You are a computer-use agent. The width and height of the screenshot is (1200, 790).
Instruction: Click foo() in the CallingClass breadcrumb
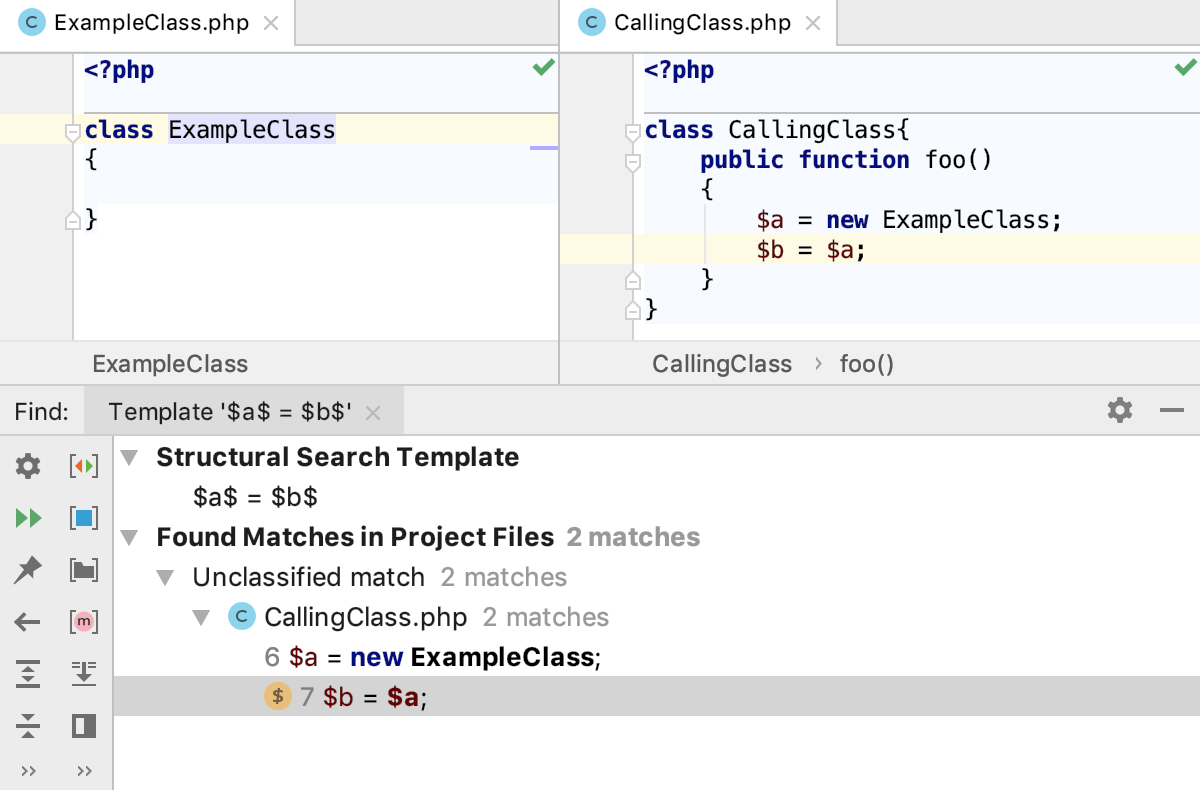[866, 363]
